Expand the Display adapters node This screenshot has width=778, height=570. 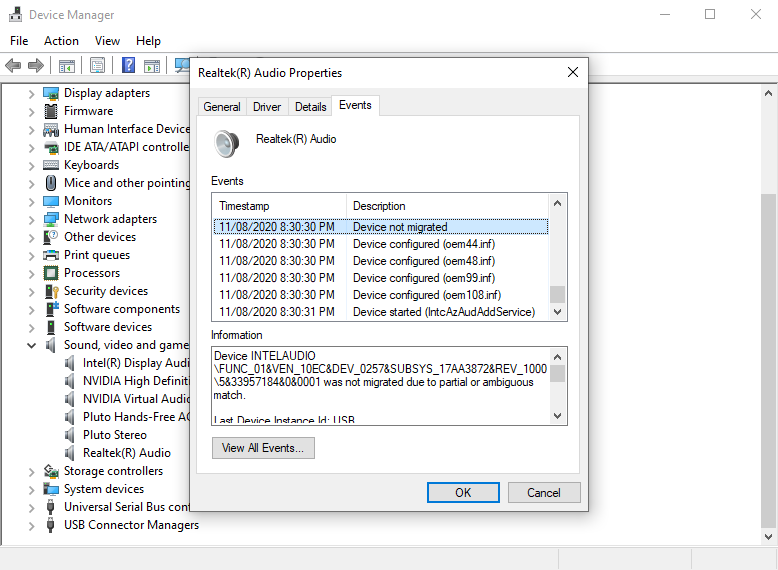(31, 94)
